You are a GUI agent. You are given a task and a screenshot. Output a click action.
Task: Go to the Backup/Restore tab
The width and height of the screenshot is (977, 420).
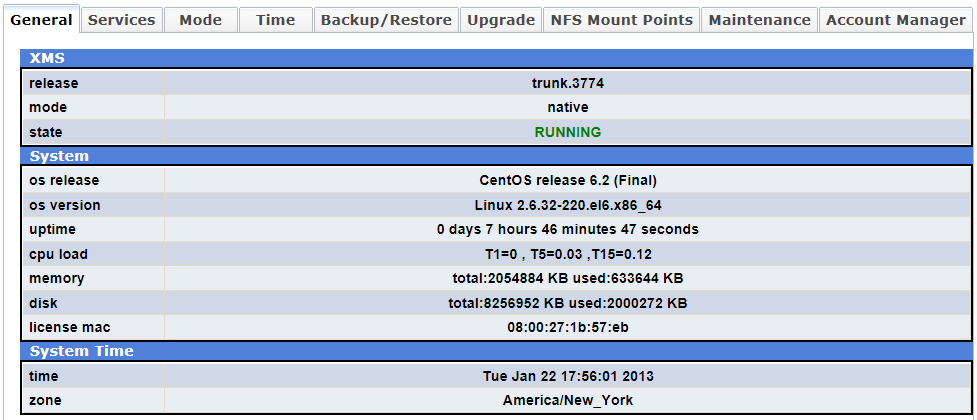pyautogui.click(x=386, y=20)
